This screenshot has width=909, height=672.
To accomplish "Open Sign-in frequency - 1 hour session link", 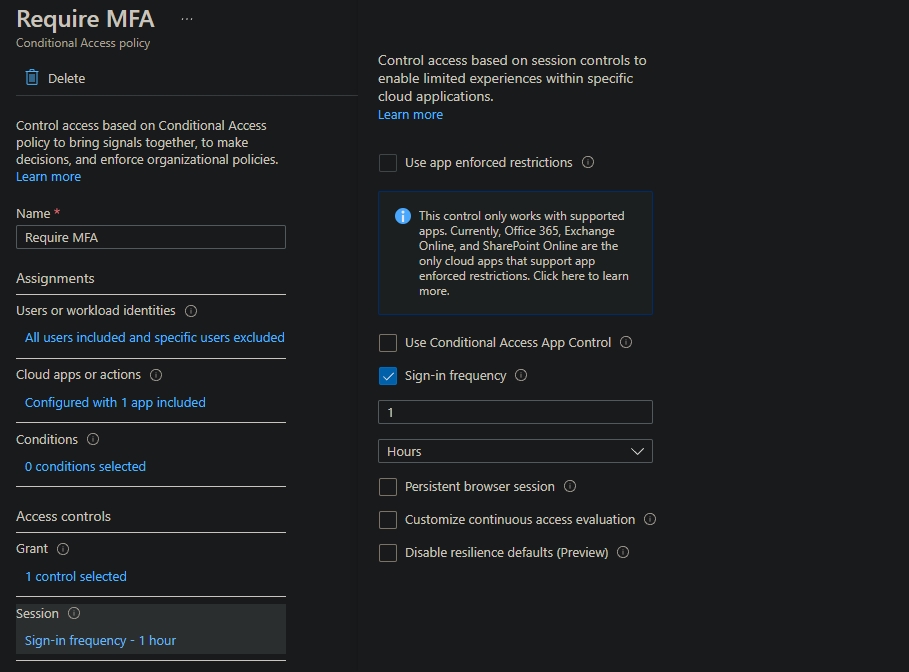I will pos(100,640).
